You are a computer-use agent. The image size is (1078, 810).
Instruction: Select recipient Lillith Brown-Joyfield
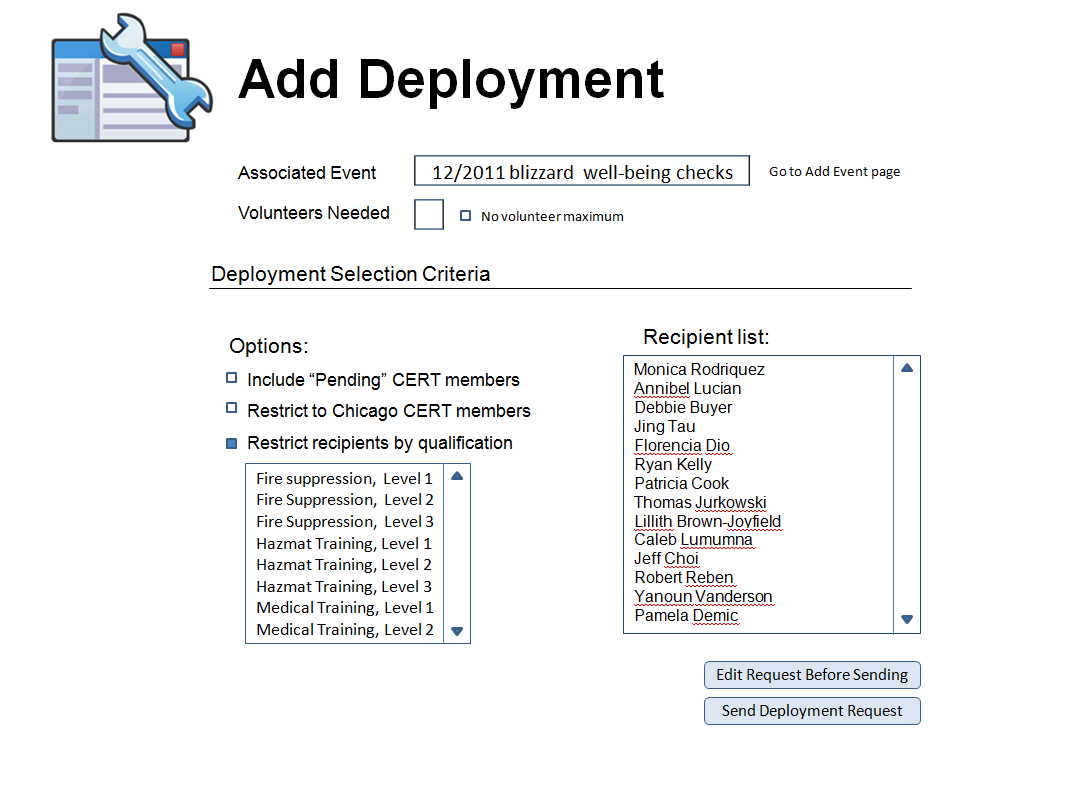(707, 522)
